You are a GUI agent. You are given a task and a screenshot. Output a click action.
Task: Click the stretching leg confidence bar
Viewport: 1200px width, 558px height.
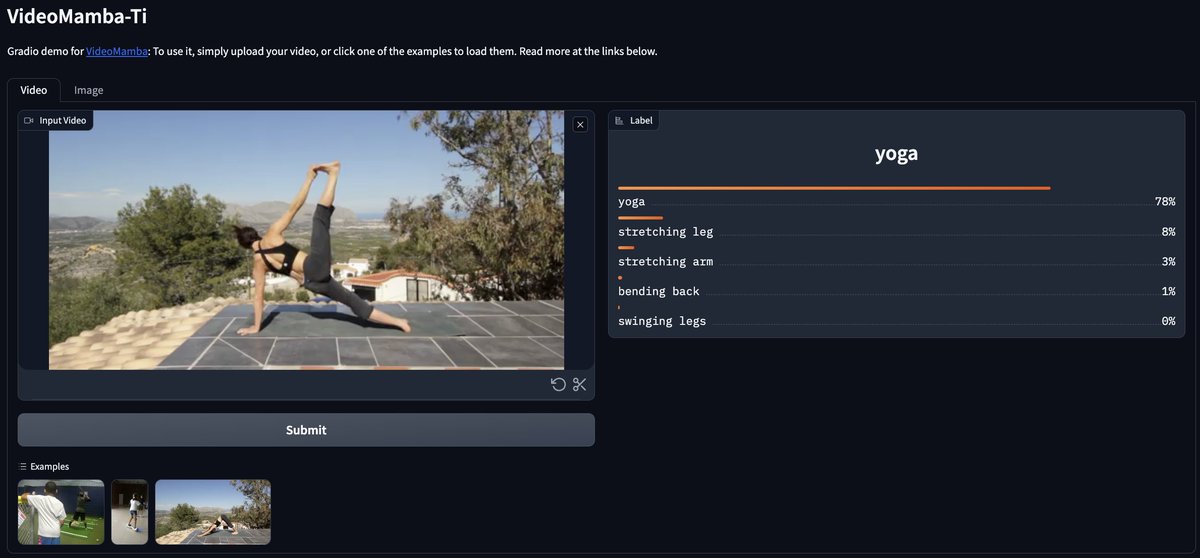pos(640,218)
